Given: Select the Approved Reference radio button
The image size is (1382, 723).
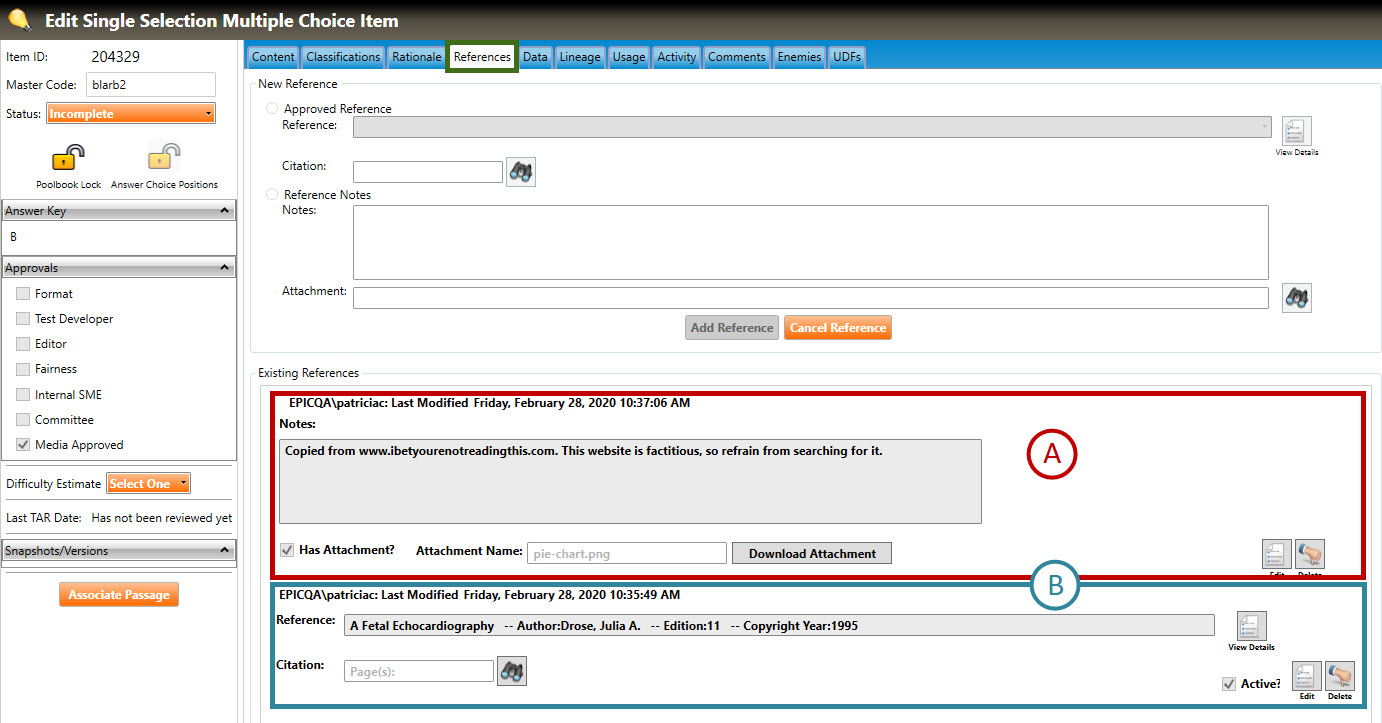Looking at the screenshot, I should point(272,108).
